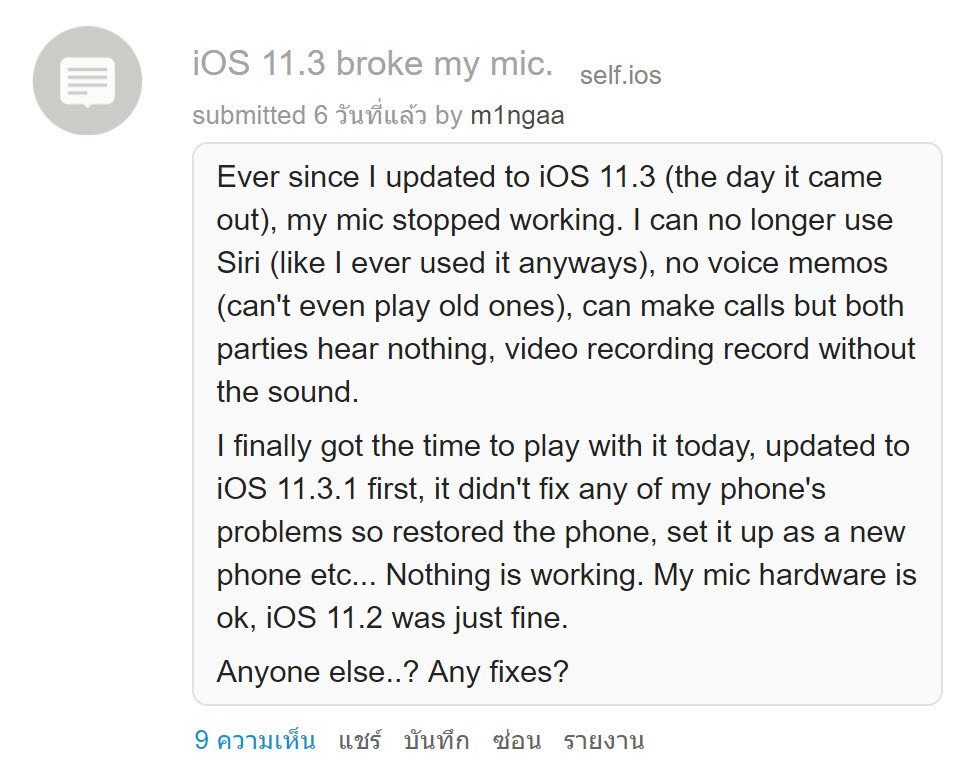Viewport: 966px width, 773px height.
Task: Click the question 'Anyone else..? Any fixes?'
Action: coord(391,671)
